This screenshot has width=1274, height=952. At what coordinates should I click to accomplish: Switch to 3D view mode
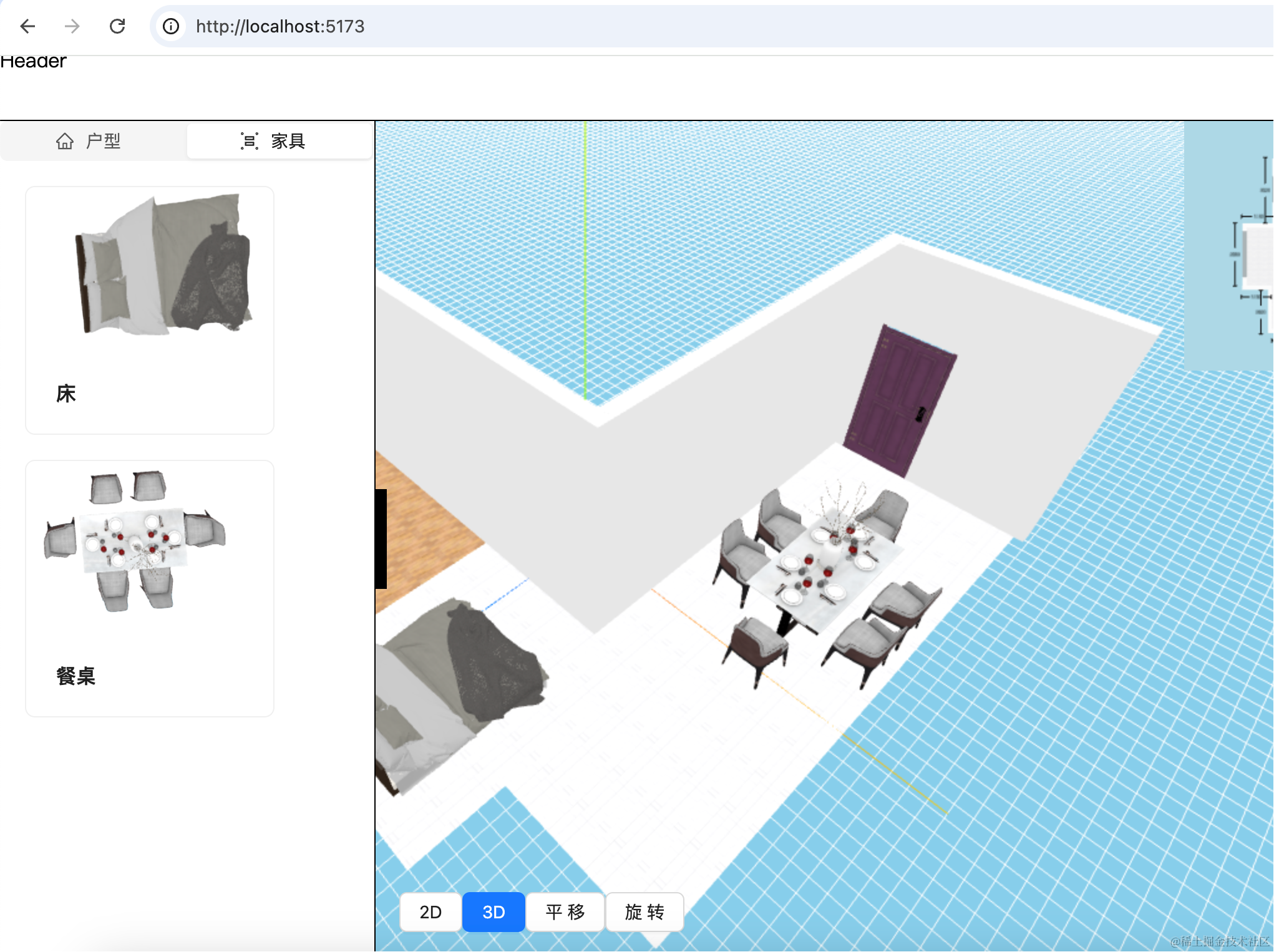pyautogui.click(x=494, y=911)
